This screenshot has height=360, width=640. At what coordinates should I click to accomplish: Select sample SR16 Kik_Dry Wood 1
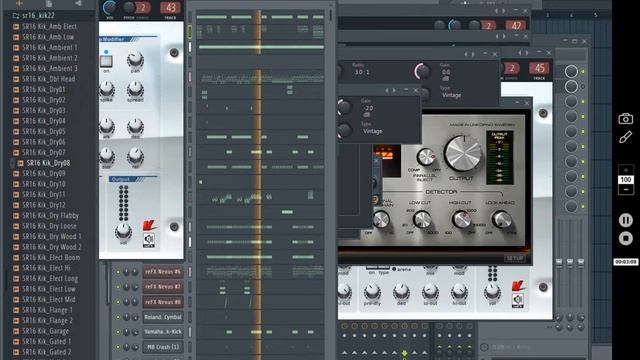click(51, 236)
